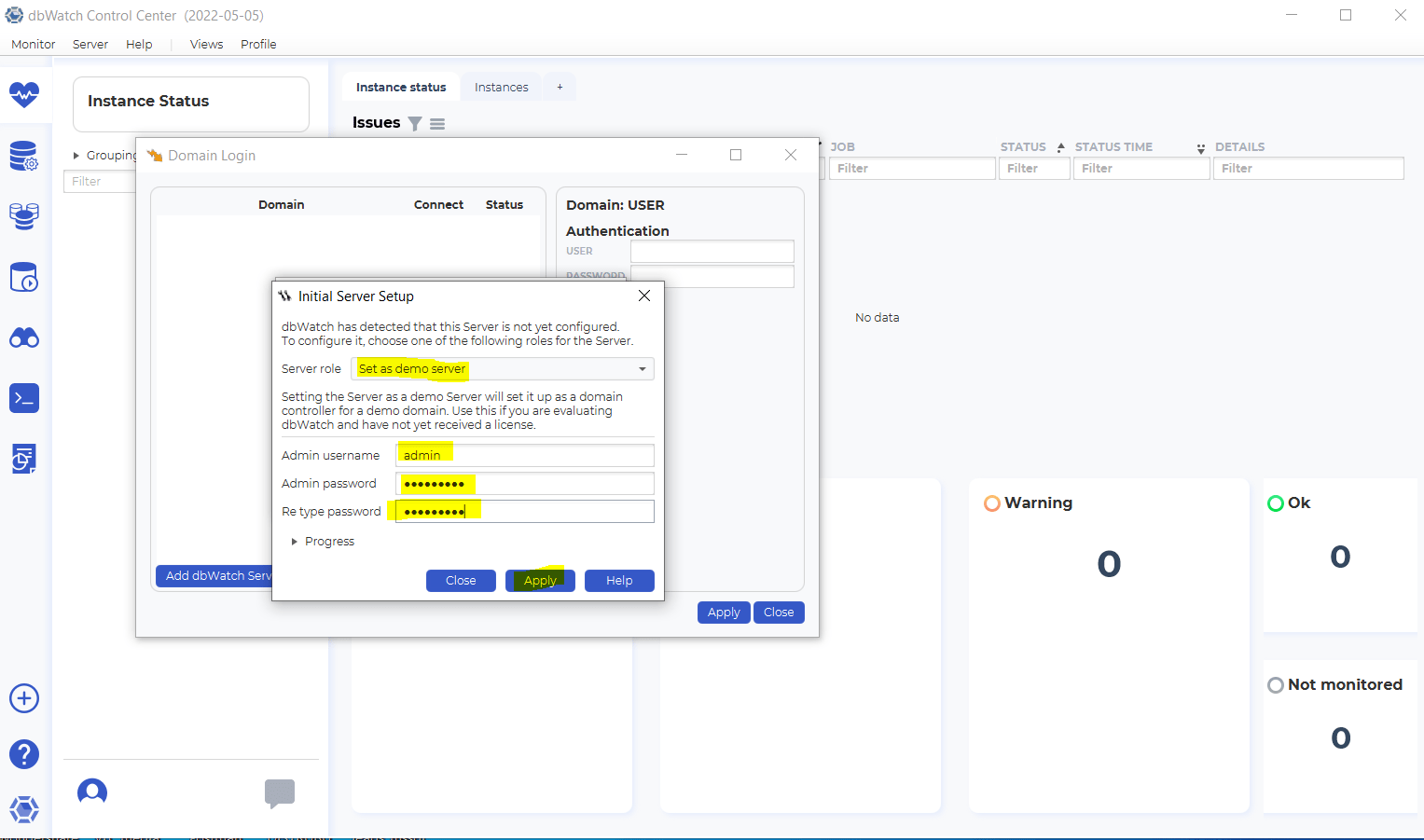Open the database instances sidebar icon
The image size is (1424, 840).
point(24,216)
